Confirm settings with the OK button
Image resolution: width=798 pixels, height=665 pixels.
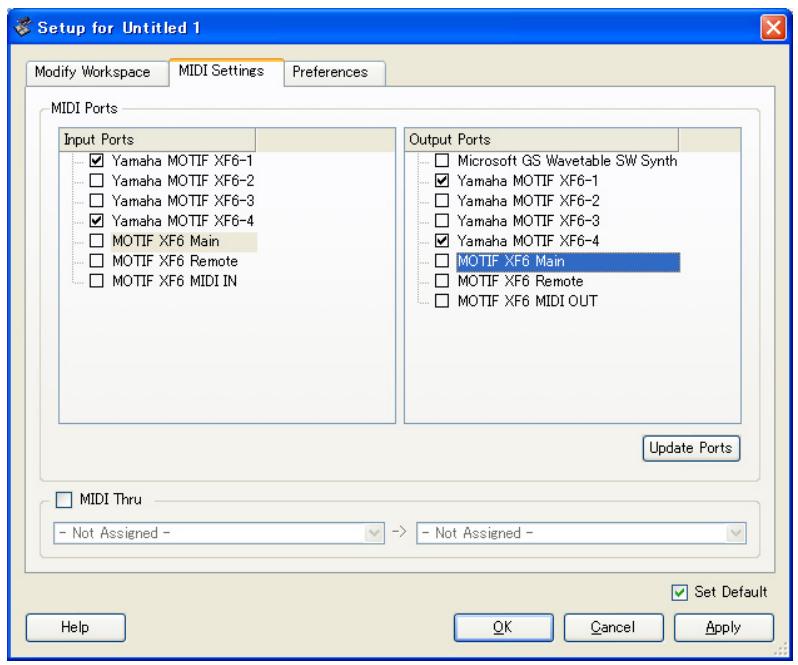click(x=503, y=627)
